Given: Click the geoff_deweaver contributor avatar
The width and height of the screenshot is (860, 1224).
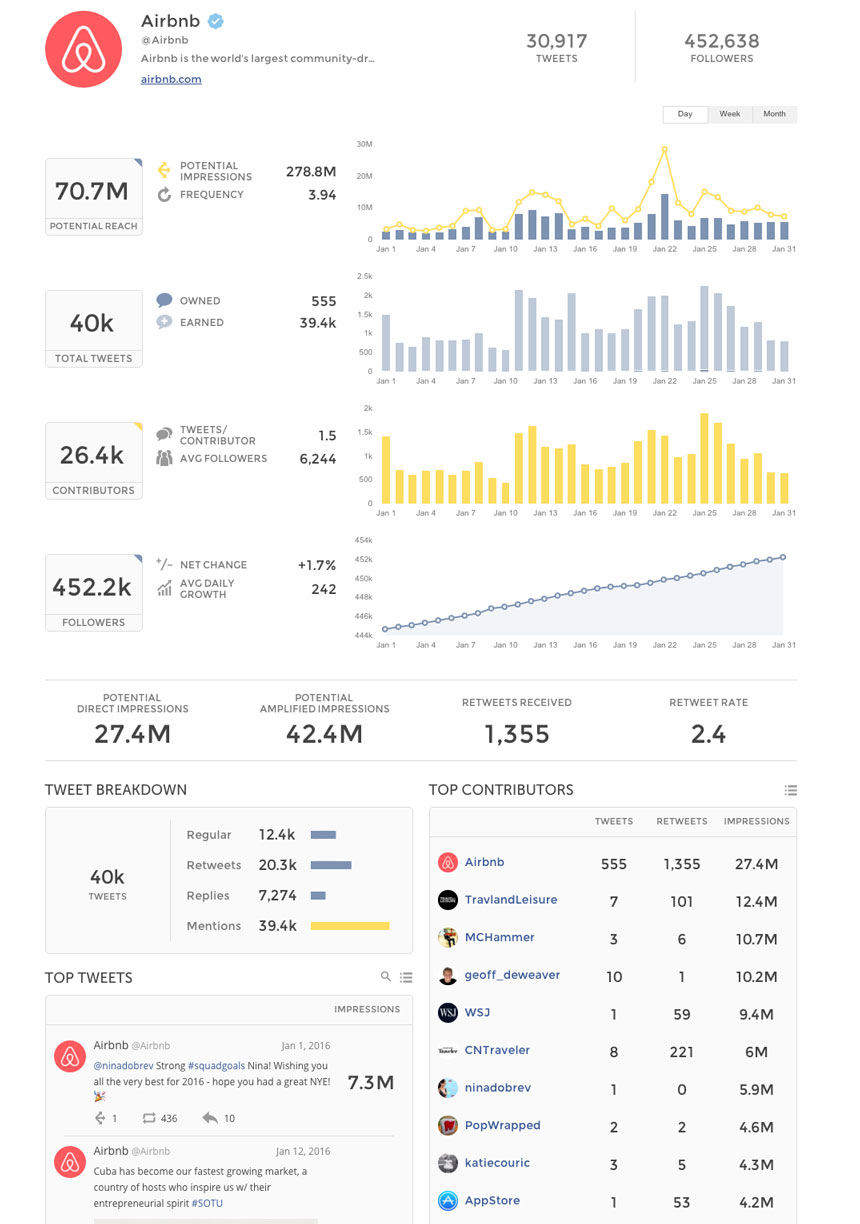Looking at the screenshot, I should coord(448,975).
